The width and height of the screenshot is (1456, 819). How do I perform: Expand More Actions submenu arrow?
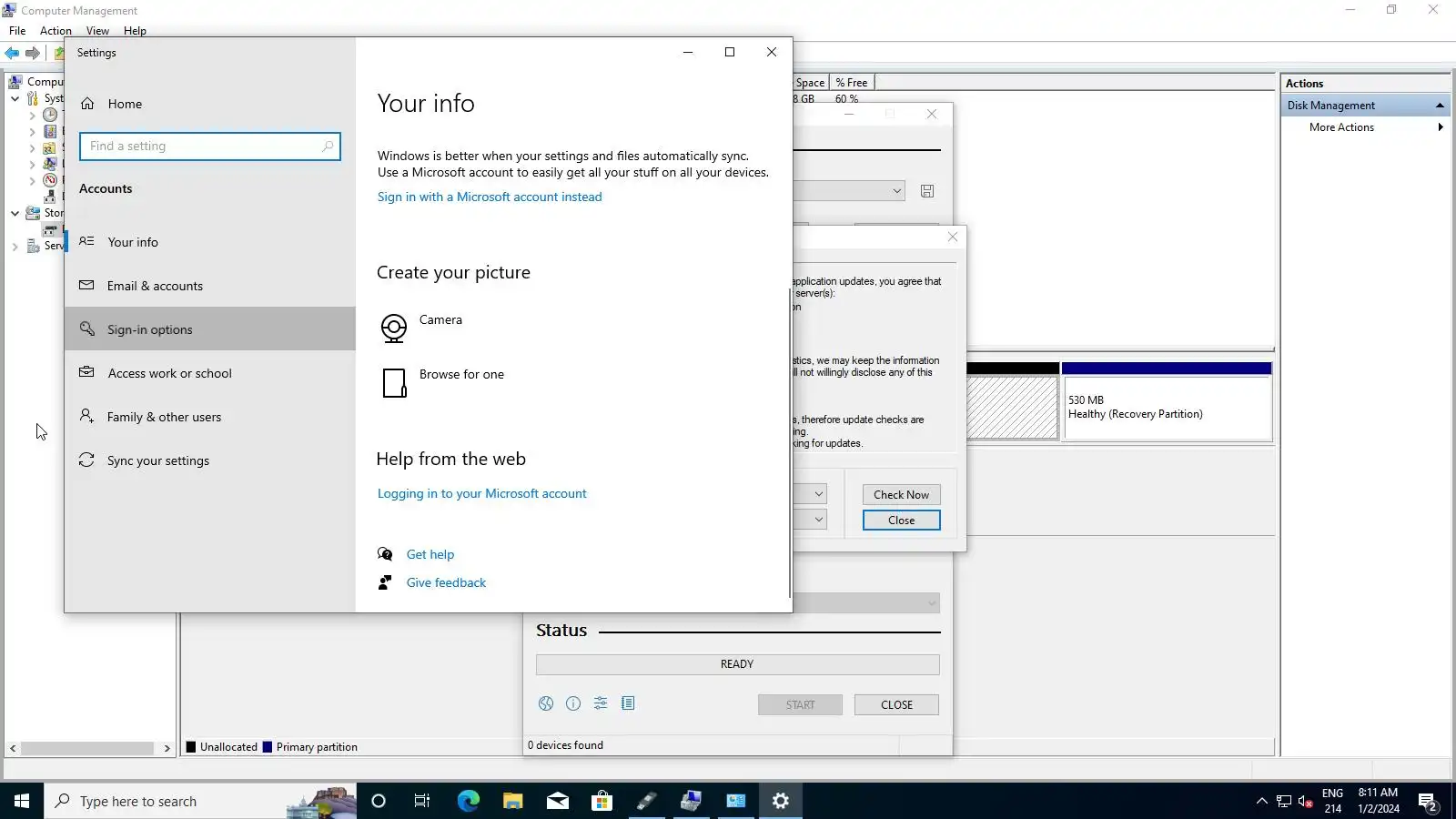click(1441, 127)
